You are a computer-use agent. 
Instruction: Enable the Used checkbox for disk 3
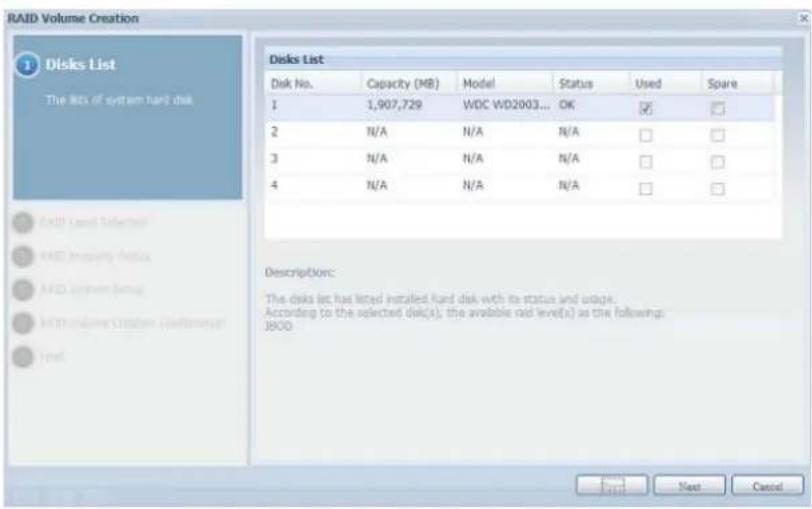pos(645,162)
